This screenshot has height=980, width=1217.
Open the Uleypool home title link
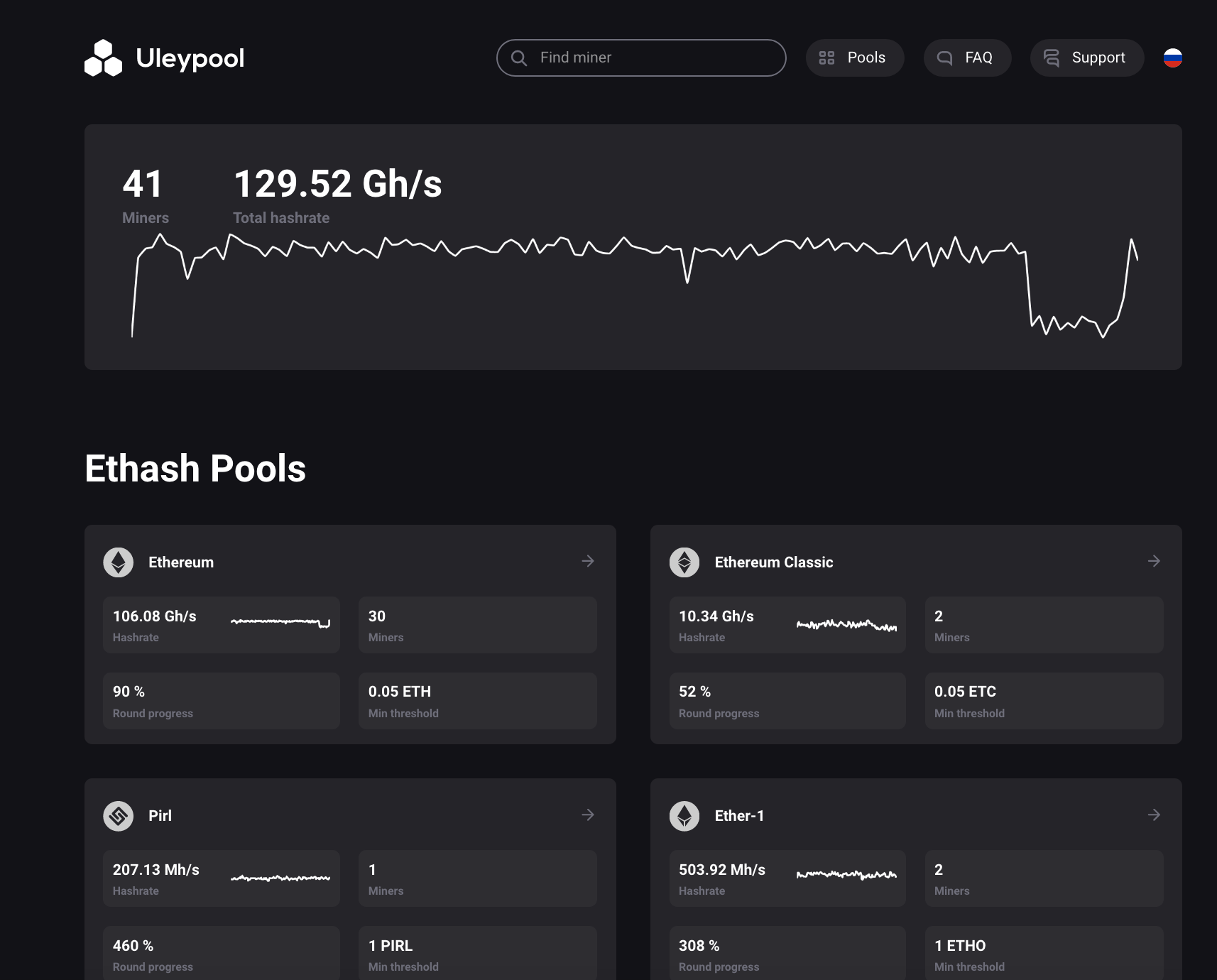pos(190,58)
